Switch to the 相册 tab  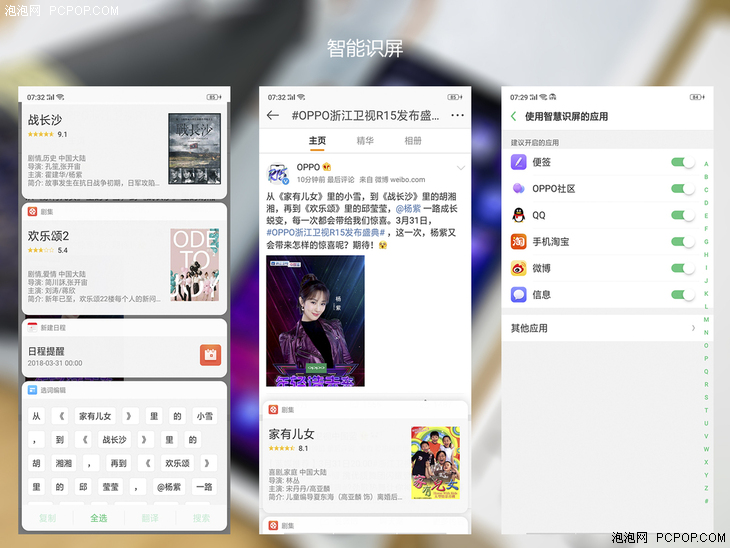pos(413,141)
